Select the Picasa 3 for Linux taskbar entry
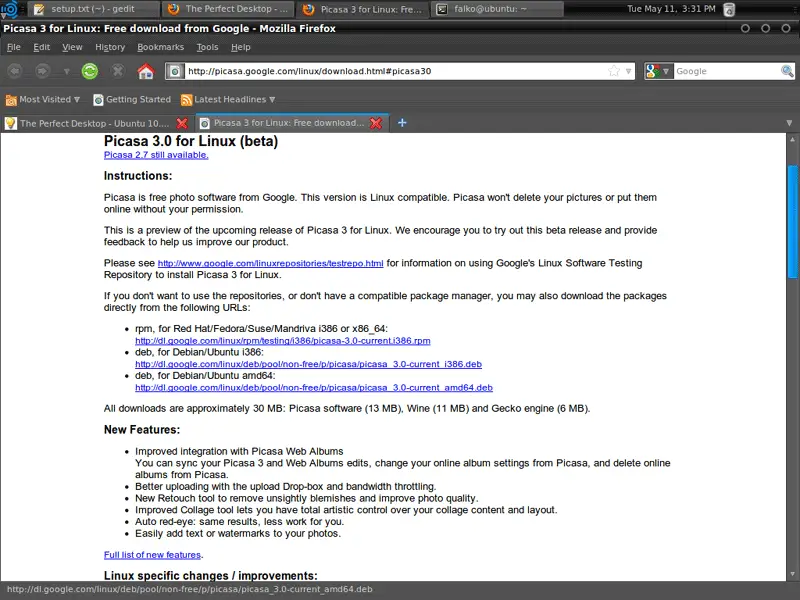The image size is (800, 600). pos(363,9)
